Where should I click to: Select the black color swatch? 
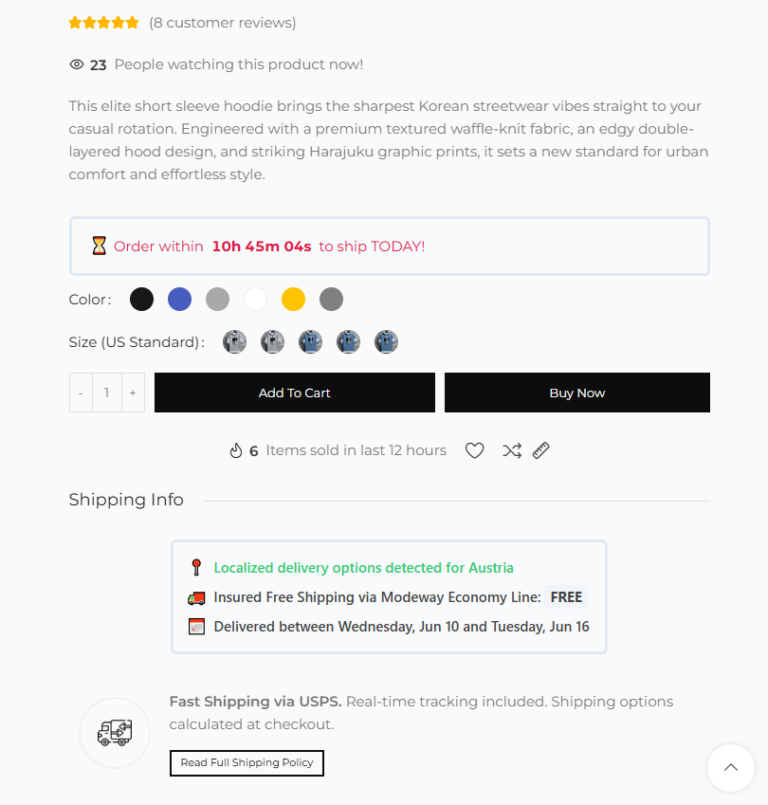[x=142, y=299]
